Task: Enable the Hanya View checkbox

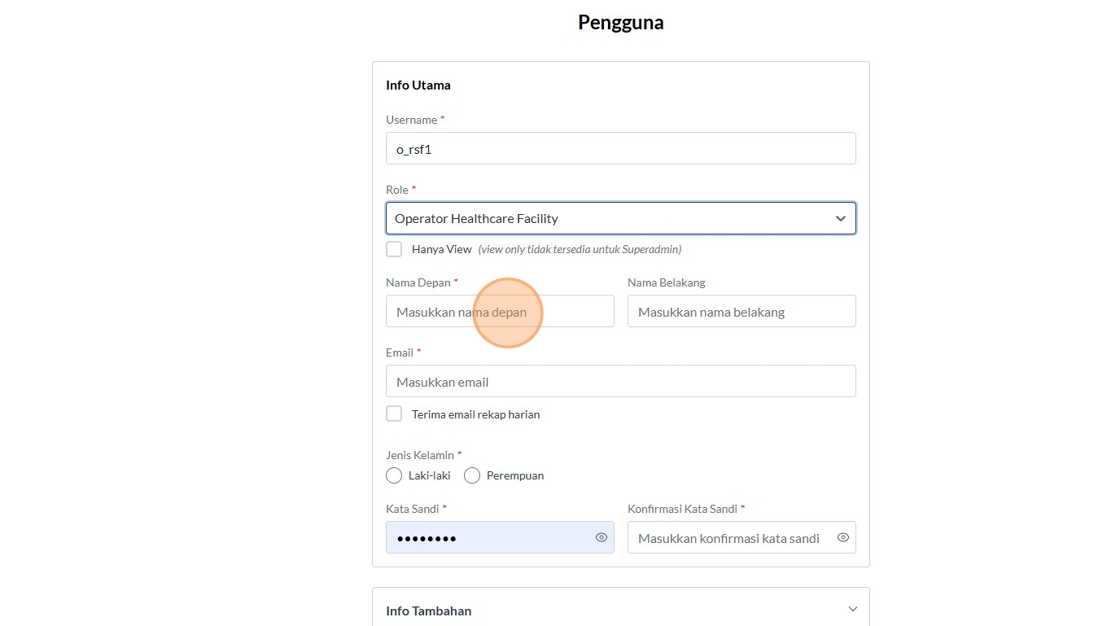Action: pyautogui.click(x=394, y=249)
